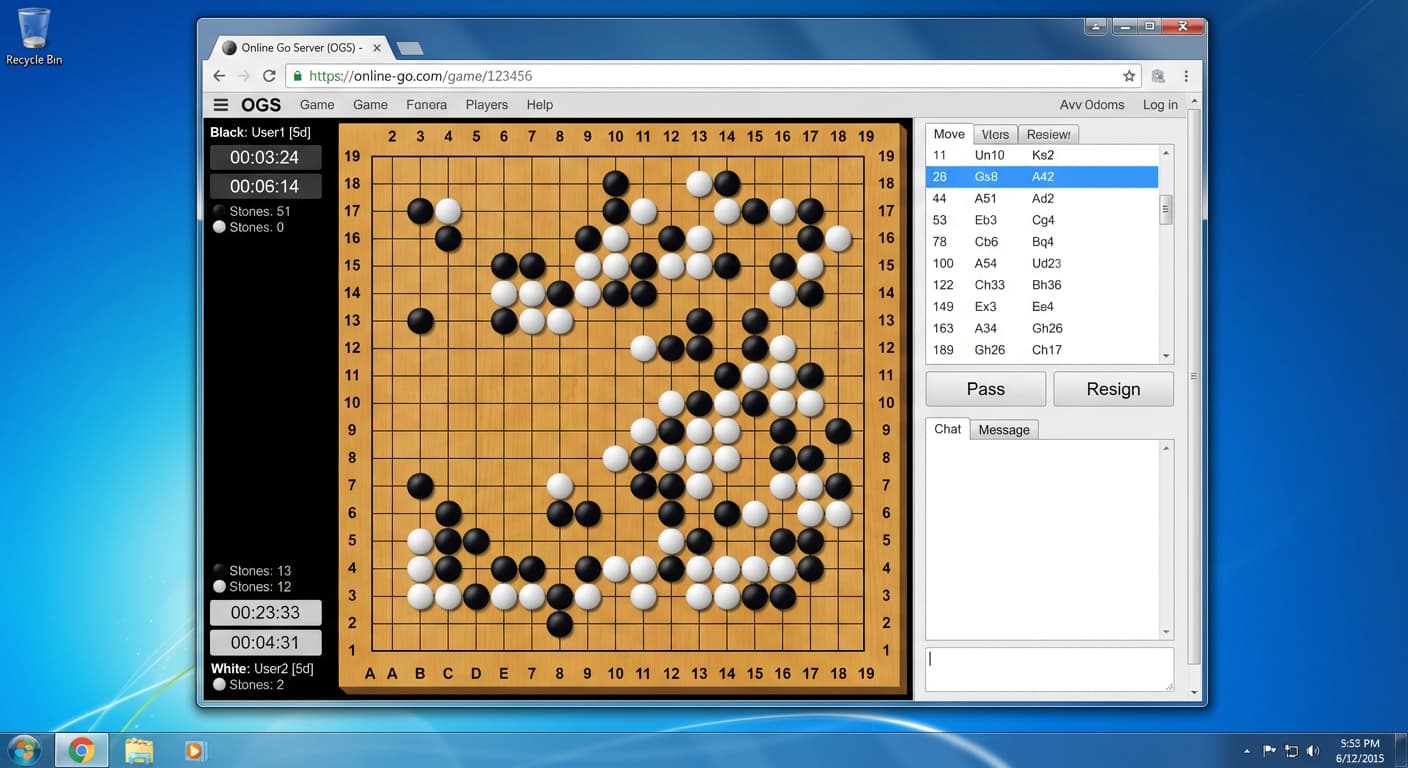The image size is (1408, 768).
Task: Select the Chat tab
Action: (947, 429)
